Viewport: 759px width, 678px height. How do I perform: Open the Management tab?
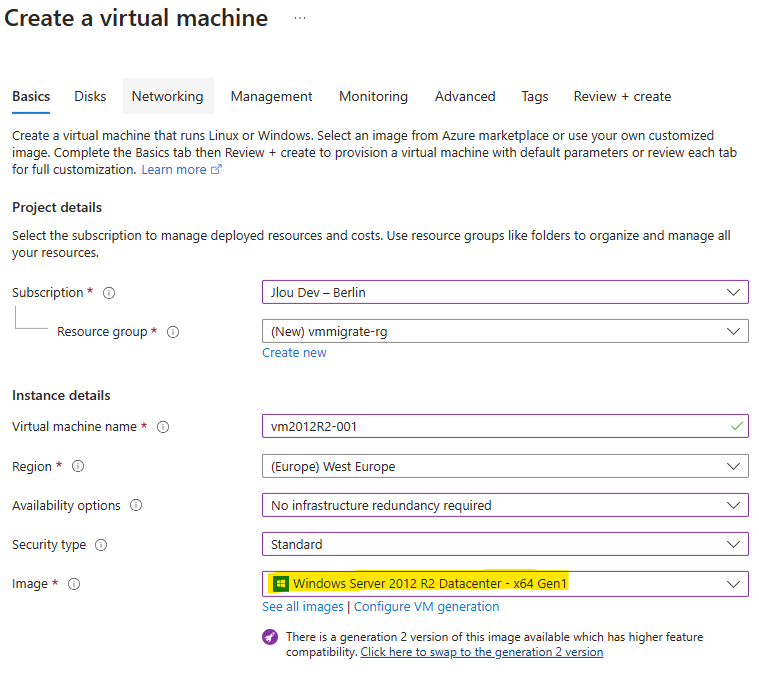[271, 96]
